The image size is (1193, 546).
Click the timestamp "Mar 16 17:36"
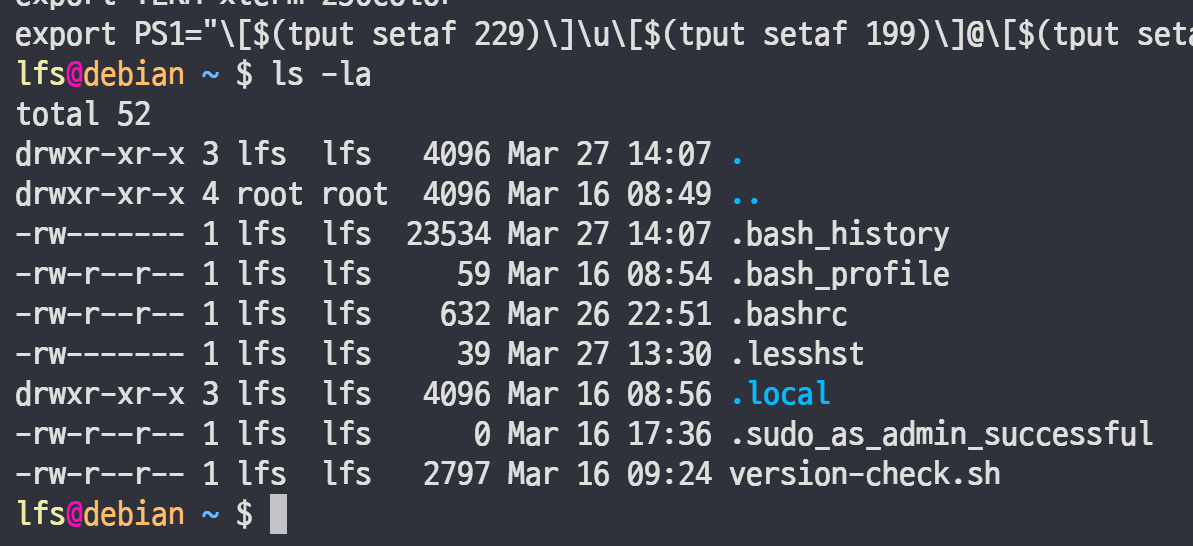tap(609, 433)
